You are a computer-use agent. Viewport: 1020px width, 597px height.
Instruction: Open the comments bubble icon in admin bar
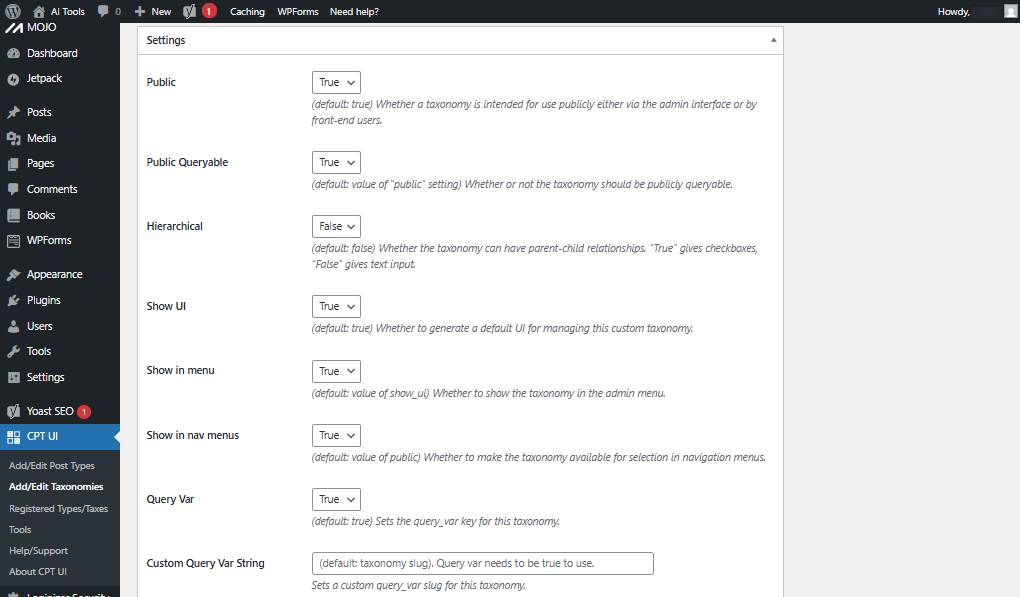pyautogui.click(x=104, y=11)
